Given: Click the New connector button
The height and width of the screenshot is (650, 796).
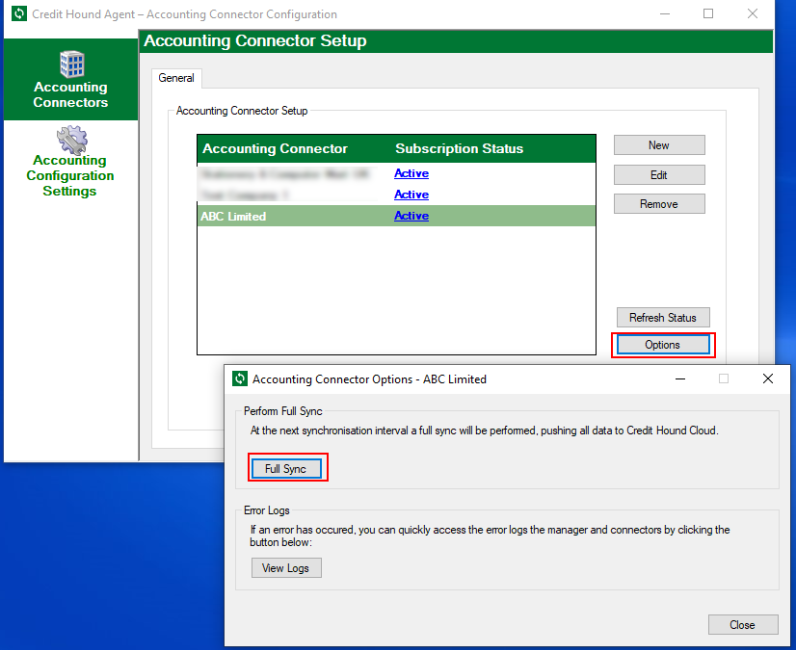Looking at the screenshot, I should coord(659,145).
